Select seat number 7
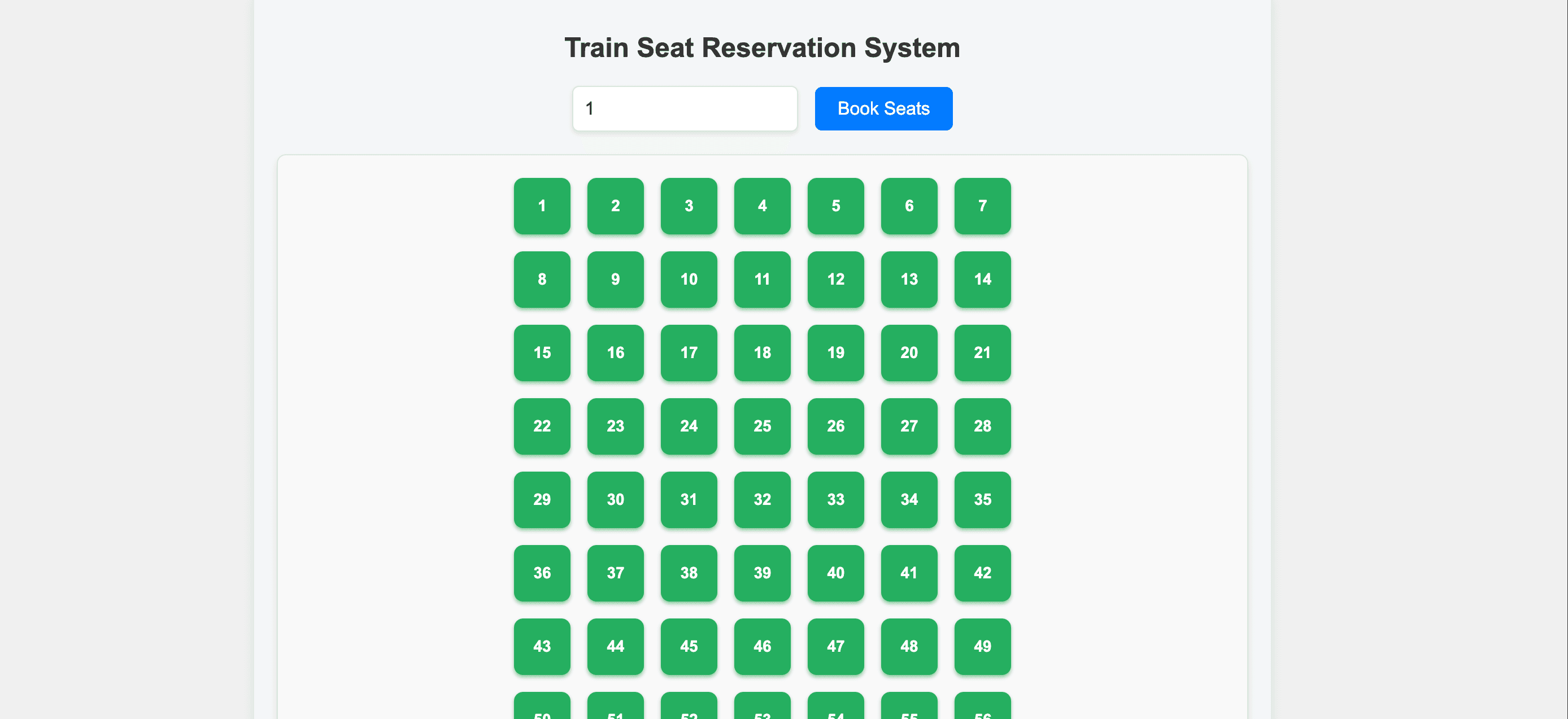The image size is (1568, 719). pos(982,206)
